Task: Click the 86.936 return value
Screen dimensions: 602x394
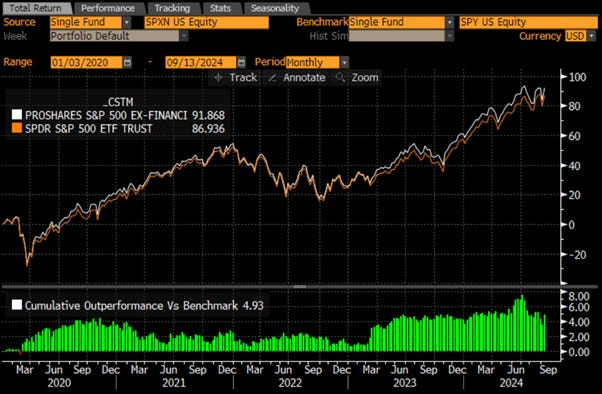Action: (x=208, y=128)
